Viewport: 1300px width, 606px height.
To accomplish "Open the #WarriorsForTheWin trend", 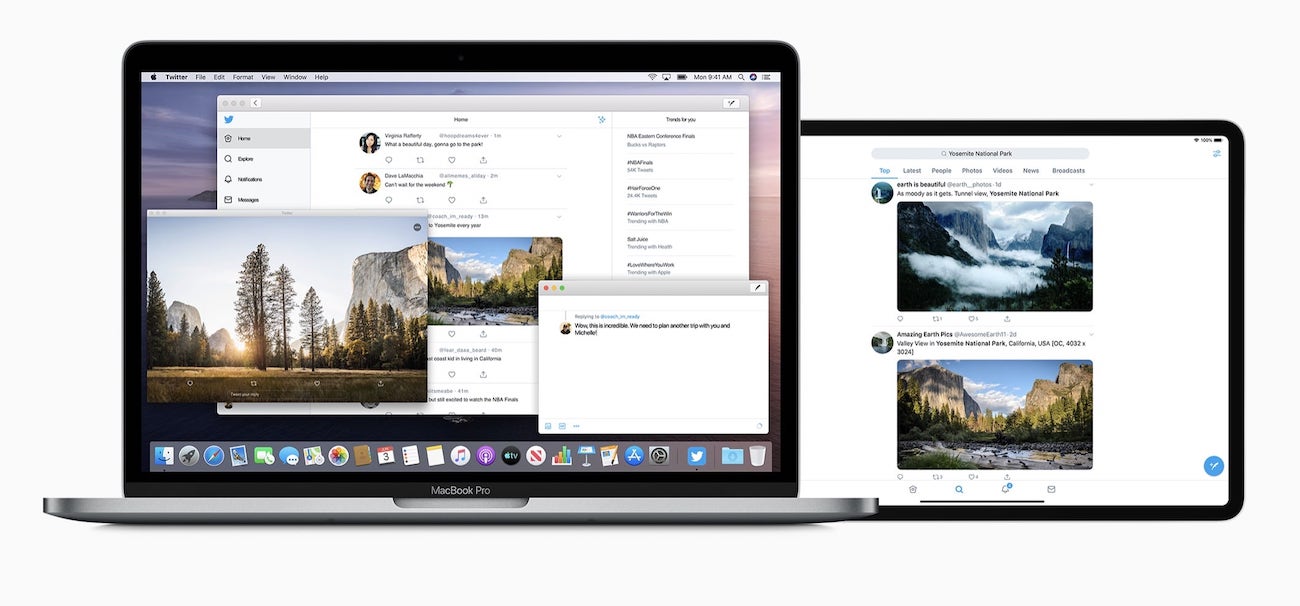I will tap(651, 217).
